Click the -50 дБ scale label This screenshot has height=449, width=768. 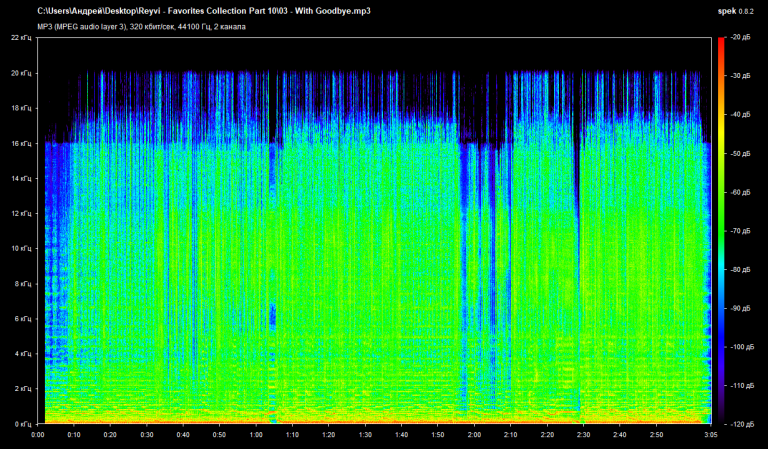[x=741, y=154]
